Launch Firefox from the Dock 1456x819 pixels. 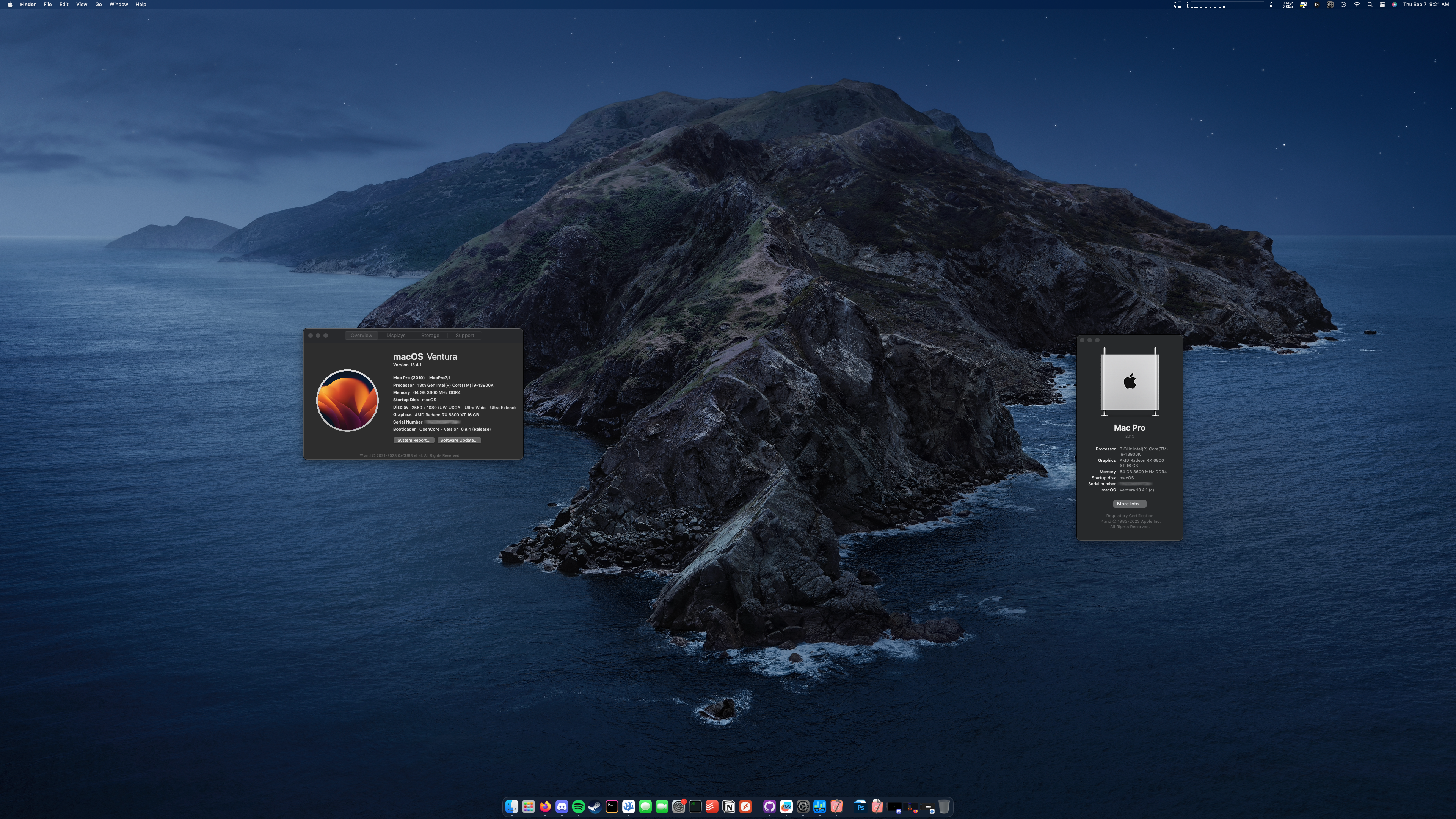[545, 806]
